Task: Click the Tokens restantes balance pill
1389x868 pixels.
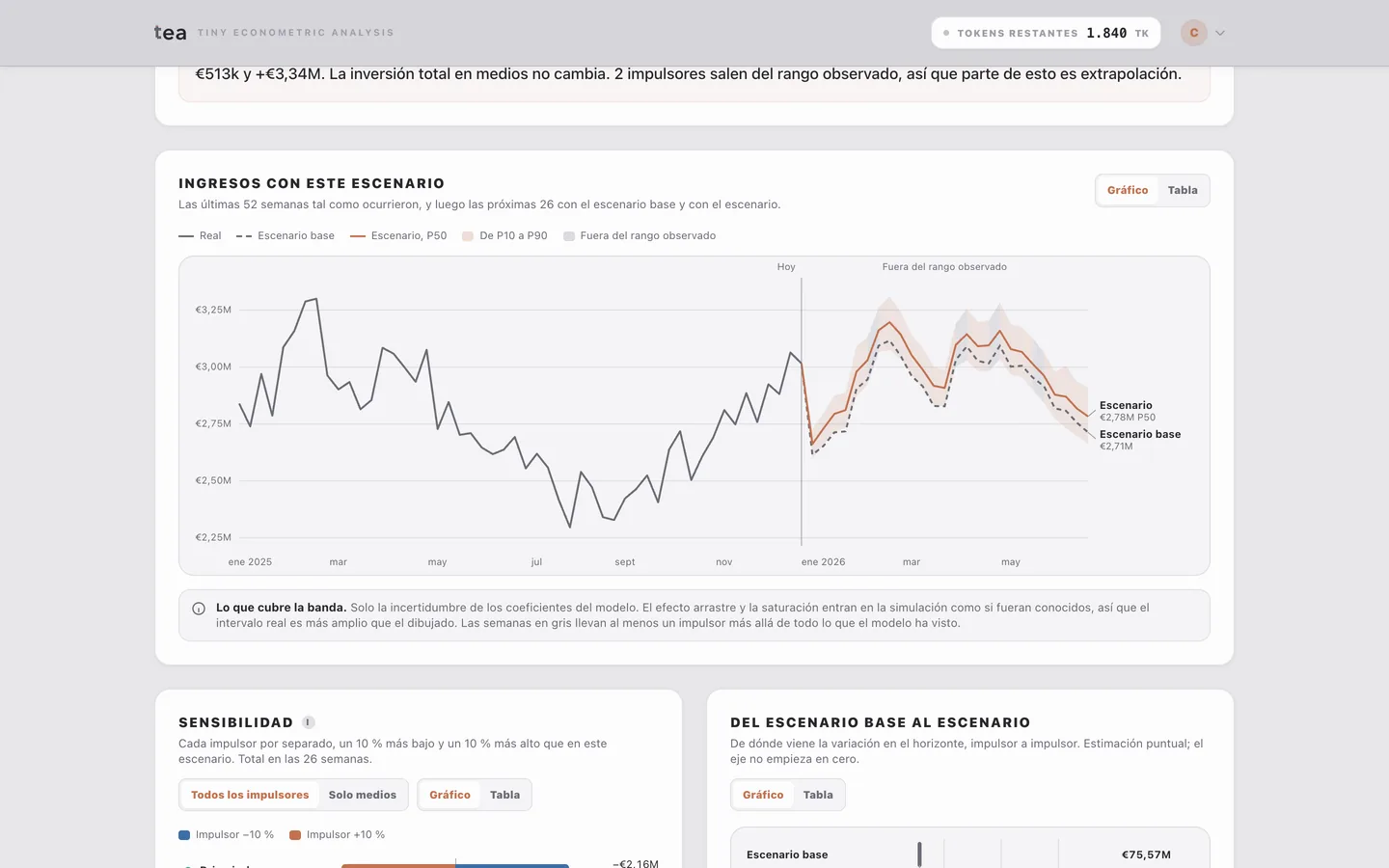Action: click(1047, 33)
